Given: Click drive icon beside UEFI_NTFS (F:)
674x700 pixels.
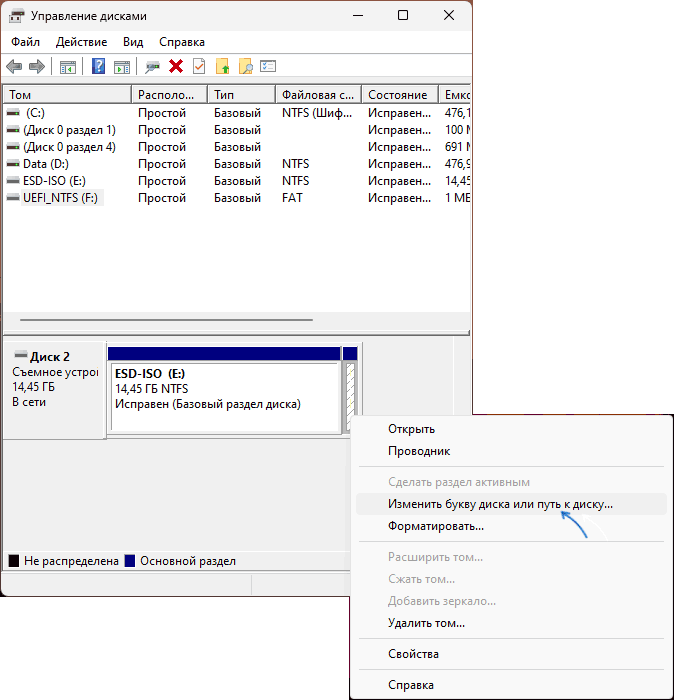Looking at the screenshot, I should [13, 198].
